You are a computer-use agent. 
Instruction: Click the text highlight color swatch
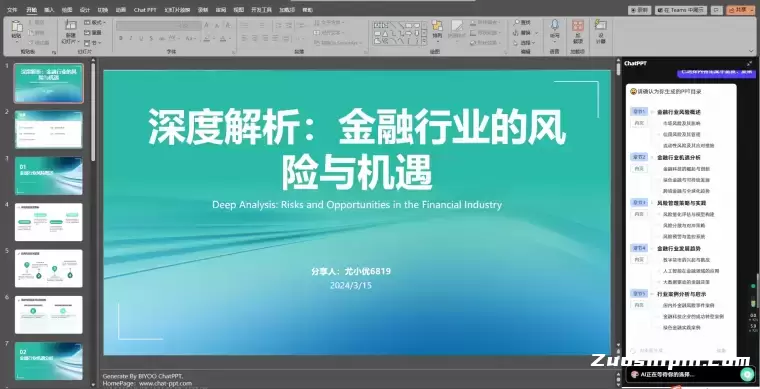(x=206, y=39)
